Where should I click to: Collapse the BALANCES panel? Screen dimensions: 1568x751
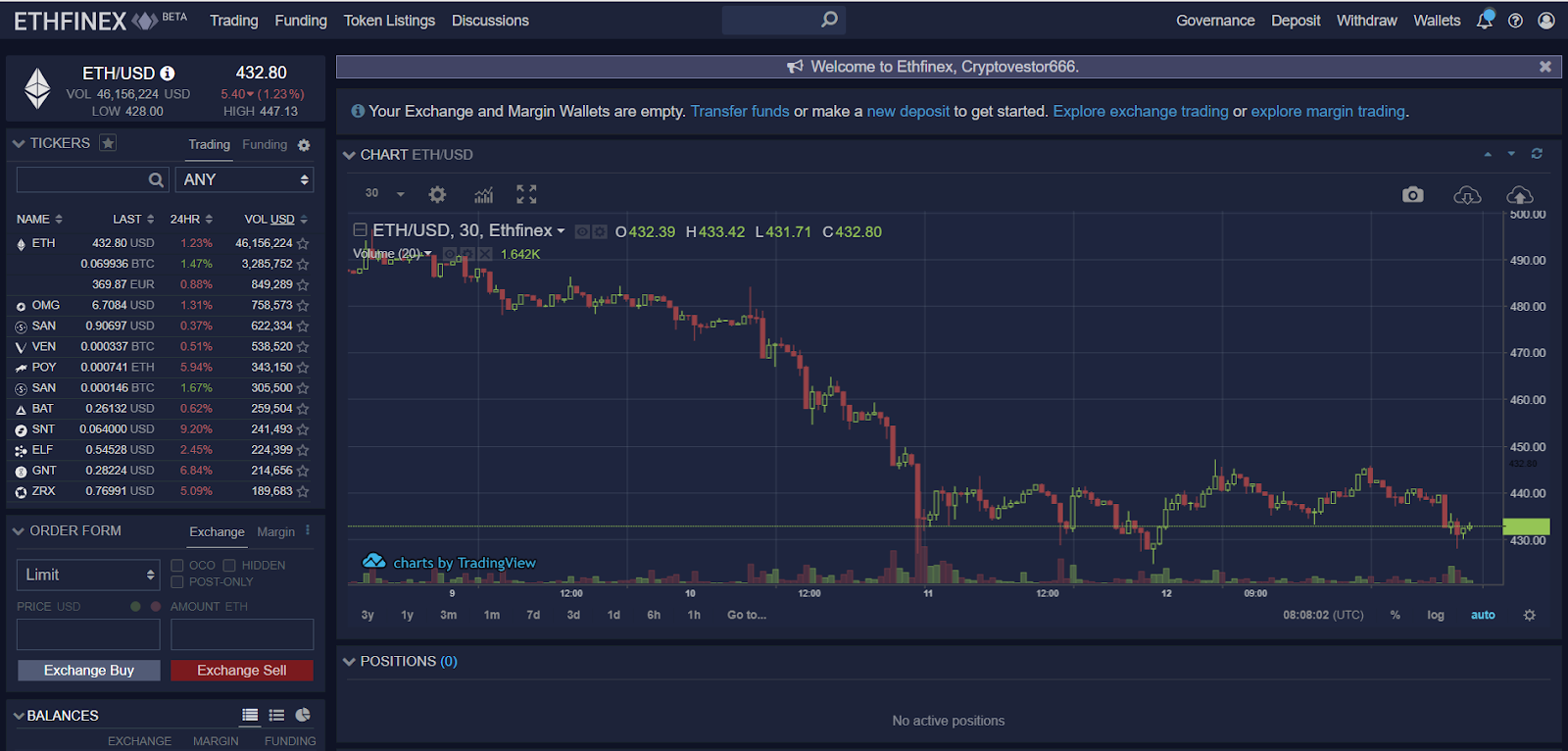(x=19, y=716)
